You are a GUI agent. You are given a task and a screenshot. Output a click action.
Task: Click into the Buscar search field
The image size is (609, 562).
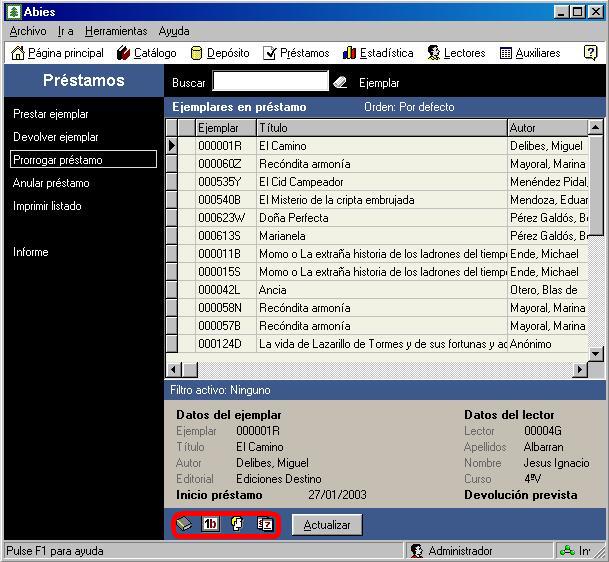270,83
